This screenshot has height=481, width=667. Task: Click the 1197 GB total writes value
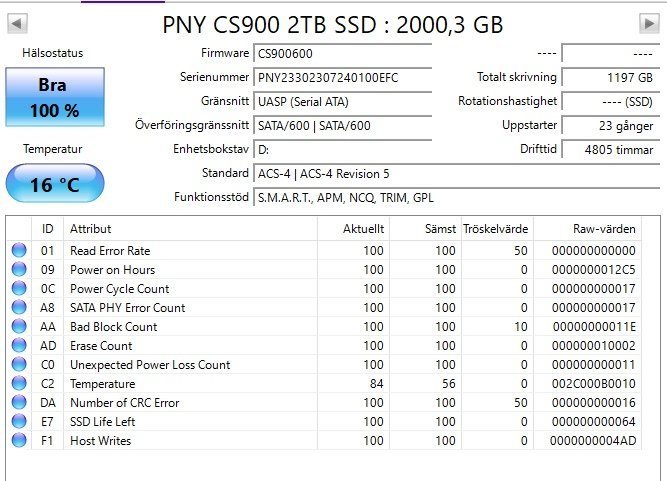[x=610, y=77]
